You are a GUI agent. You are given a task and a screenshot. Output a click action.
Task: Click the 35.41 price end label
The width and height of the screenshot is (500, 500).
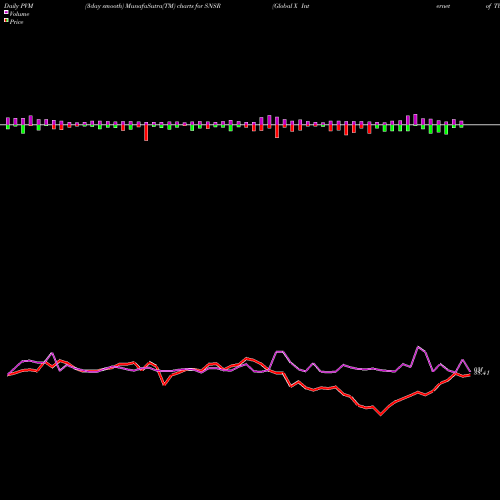482,373
